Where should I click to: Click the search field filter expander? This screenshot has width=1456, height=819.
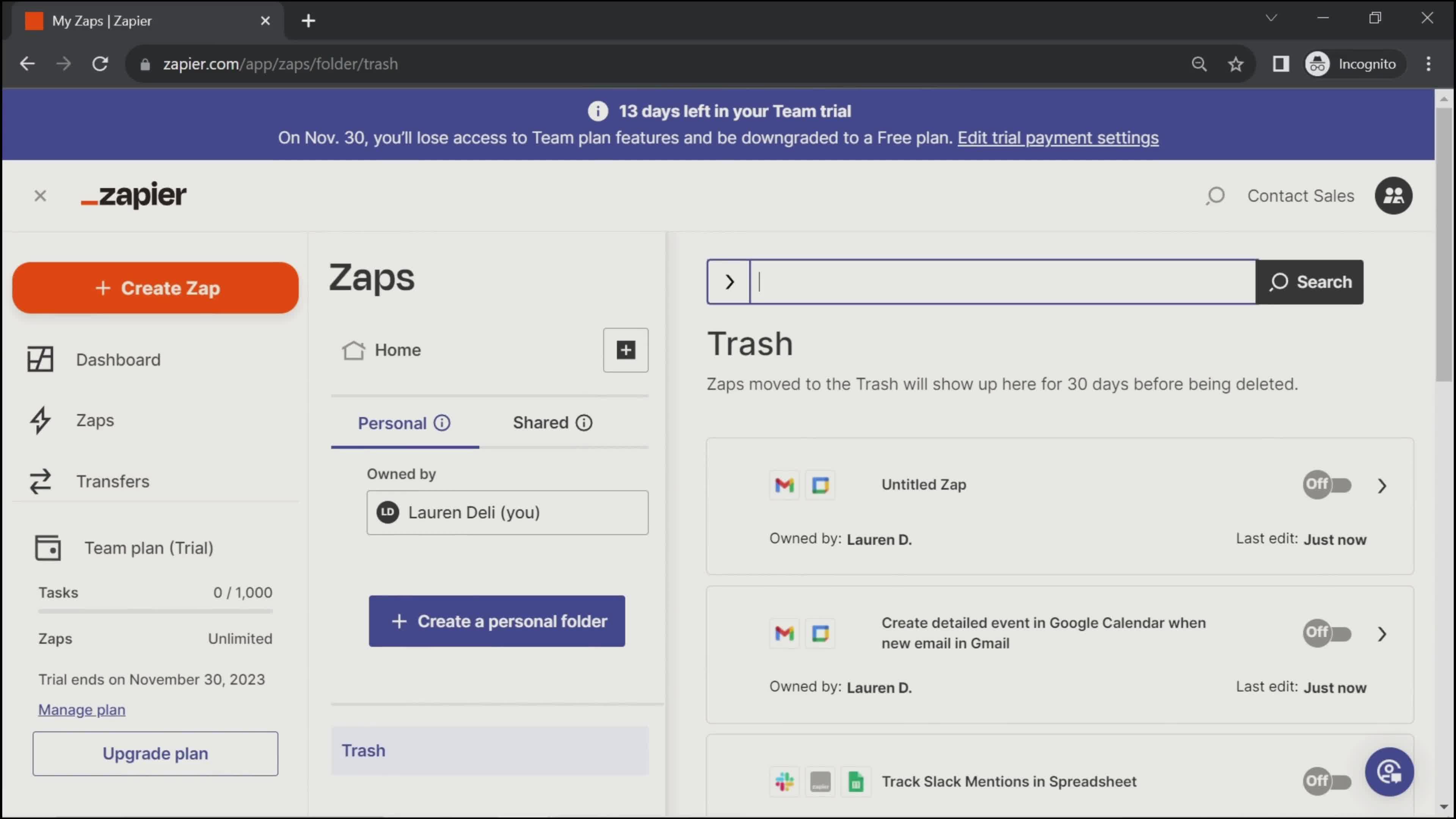tap(729, 281)
